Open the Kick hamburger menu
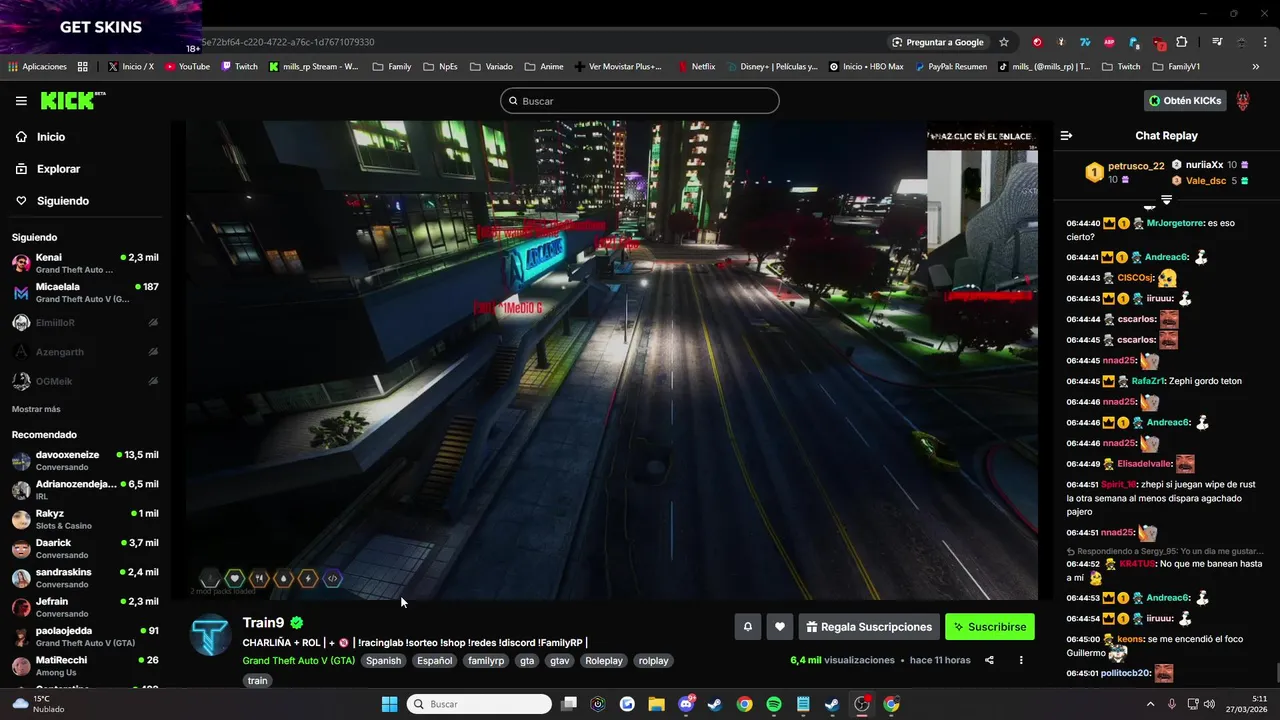Viewport: 1280px width, 720px height. point(21,101)
